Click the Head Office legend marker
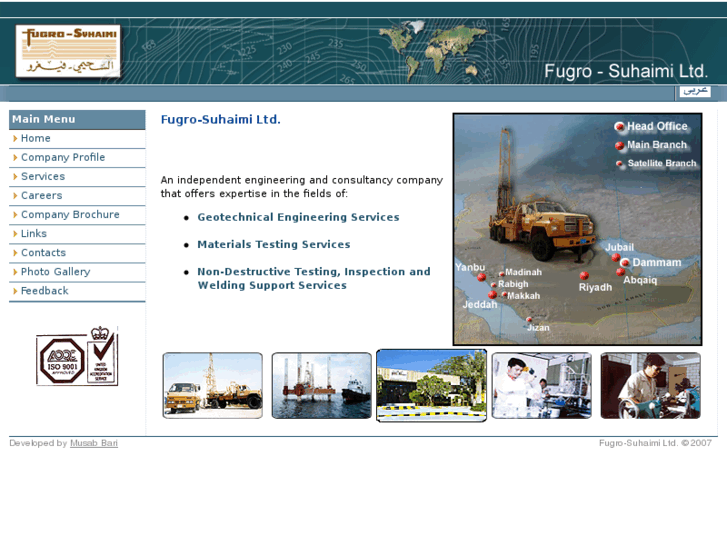 pyautogui.click(x=619, y=127)
